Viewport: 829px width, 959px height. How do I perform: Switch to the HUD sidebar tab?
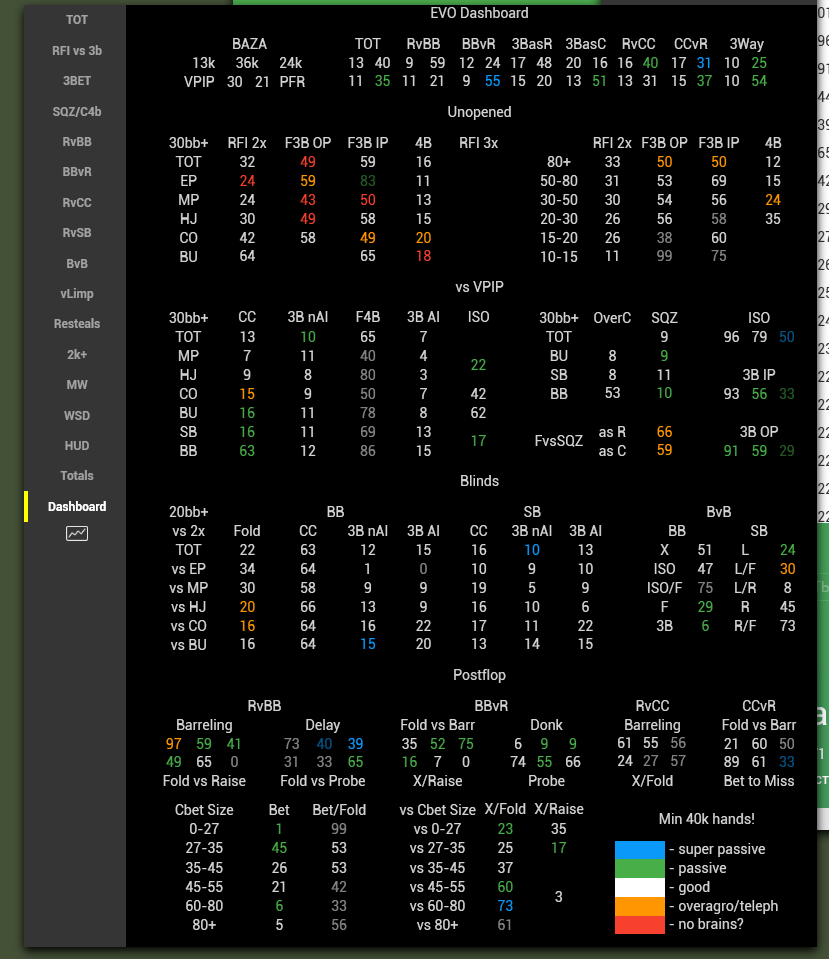76,446
